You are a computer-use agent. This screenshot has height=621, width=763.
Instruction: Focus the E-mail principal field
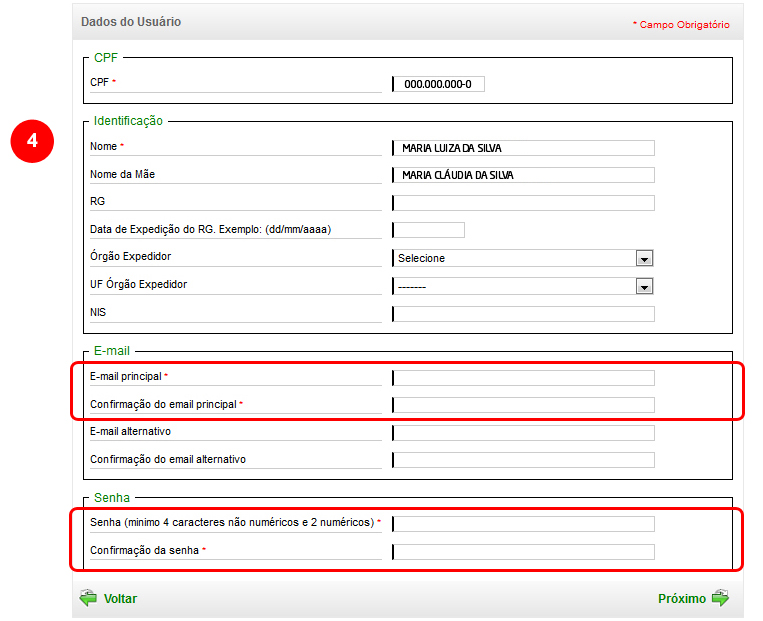pos(524,378)
